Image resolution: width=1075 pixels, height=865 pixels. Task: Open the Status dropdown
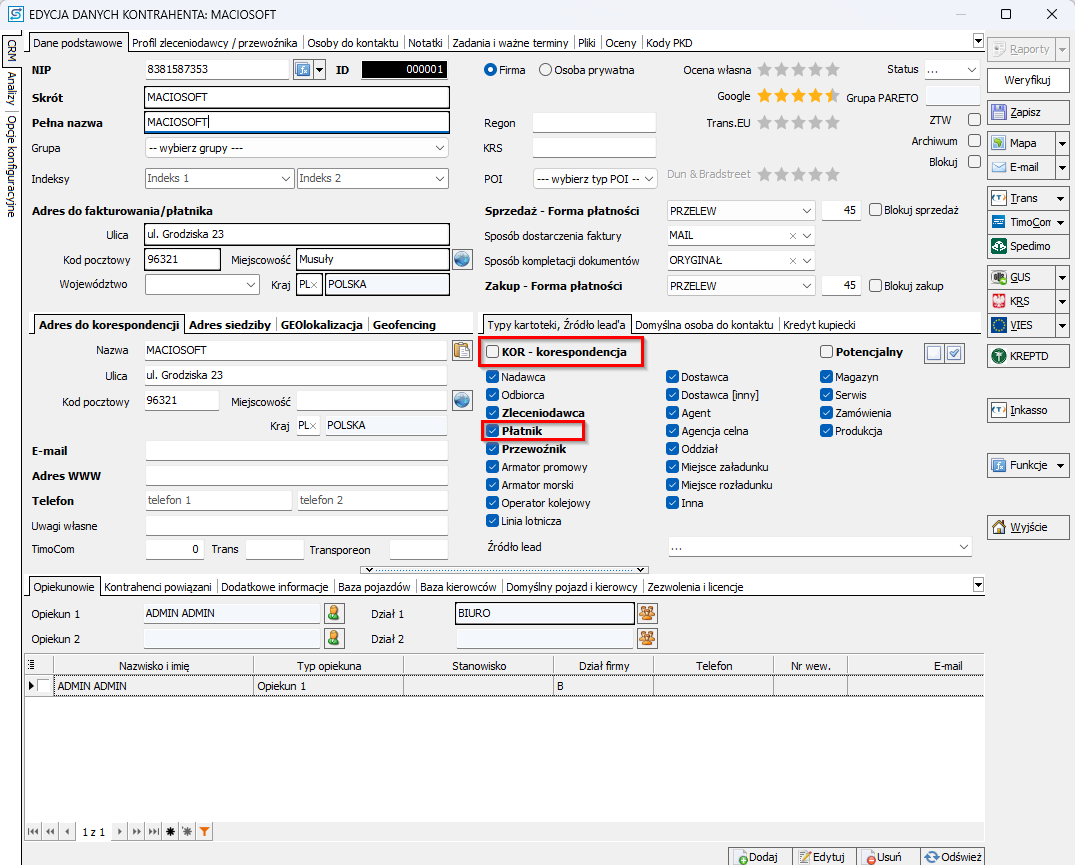point(950,70)
